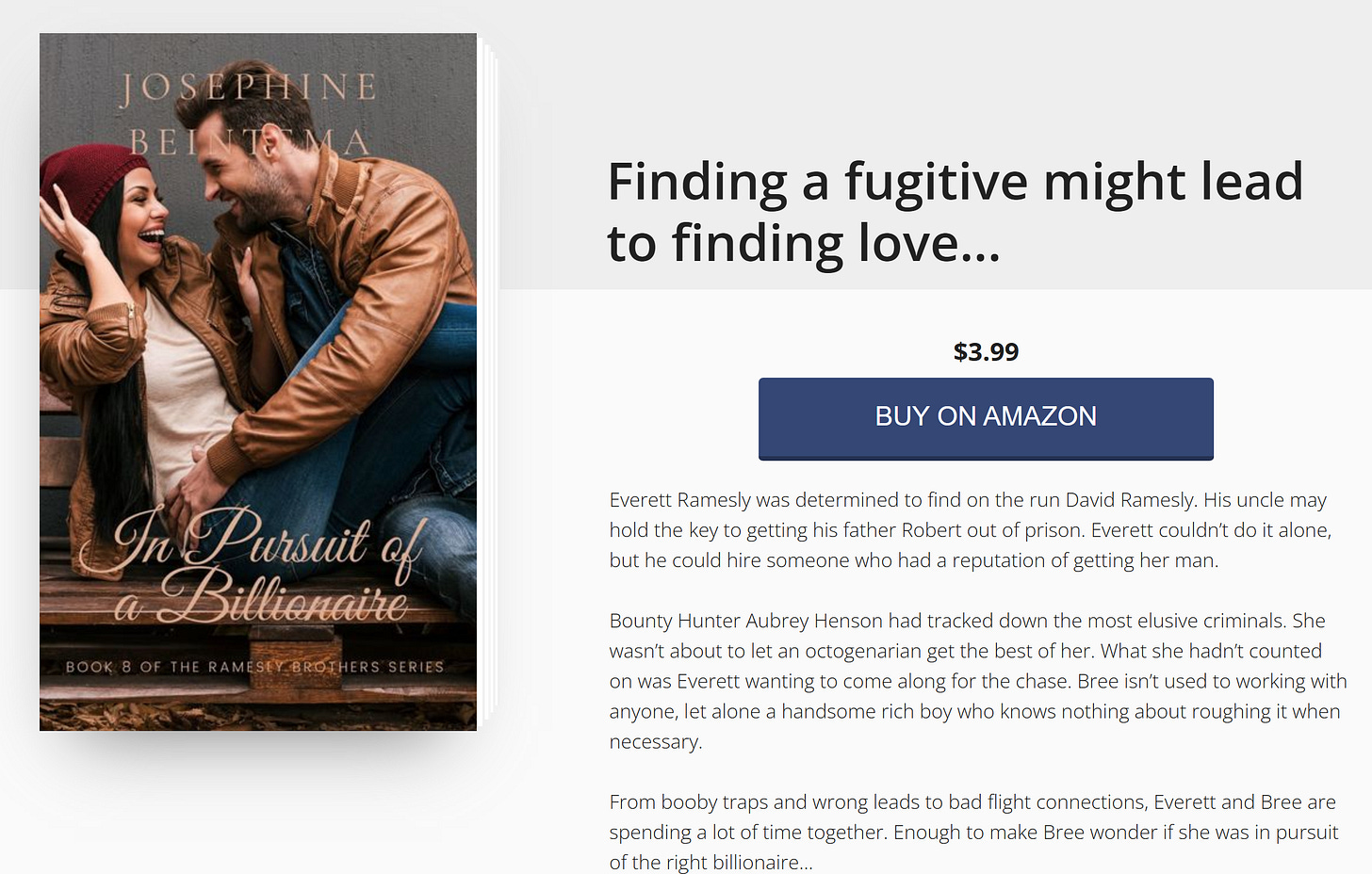Click the $3.99 price label
The height and width of the screenshot is (874, 1372).
pyautogui.click(x=986, y=351)
